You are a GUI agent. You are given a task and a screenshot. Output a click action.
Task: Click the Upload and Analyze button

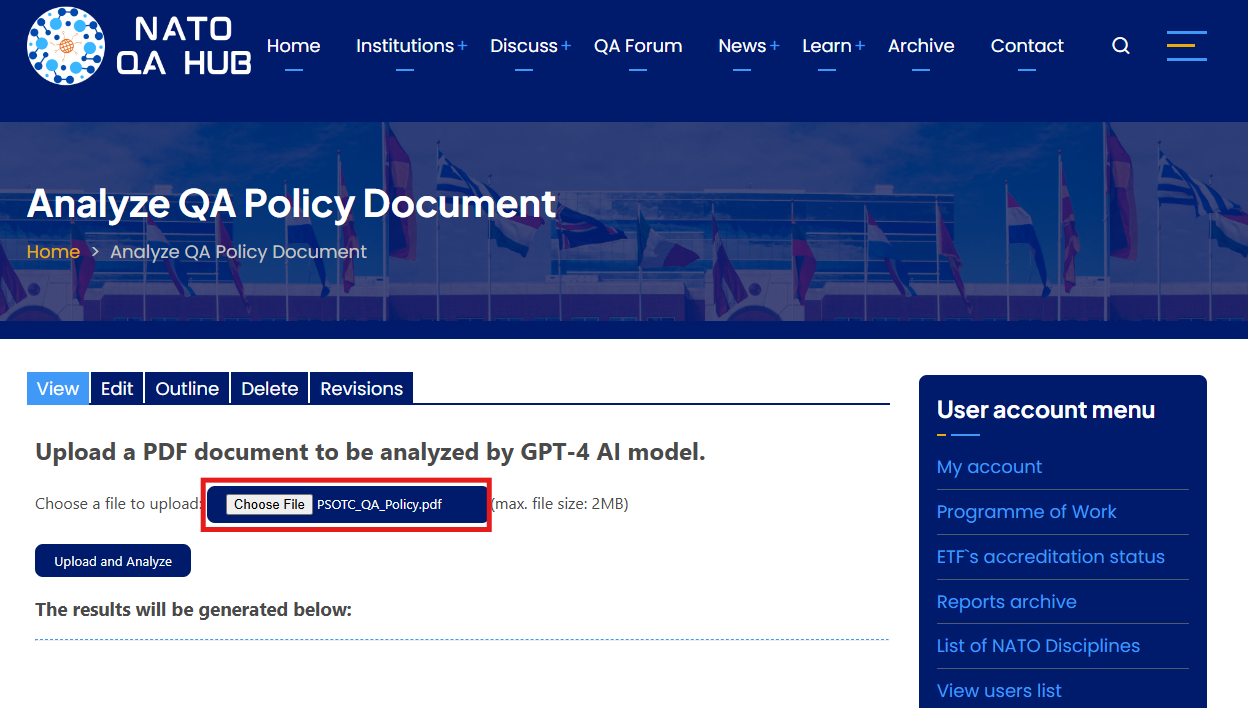tap(112, 560)
